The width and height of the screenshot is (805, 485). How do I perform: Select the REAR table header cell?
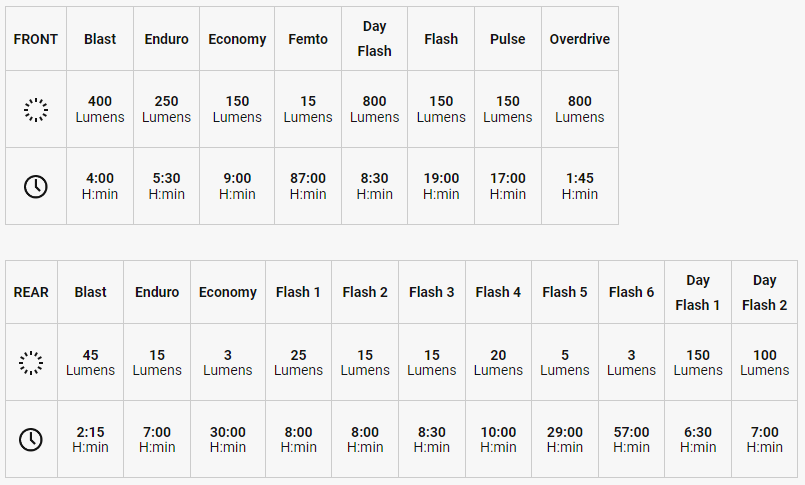coord(31,292)
